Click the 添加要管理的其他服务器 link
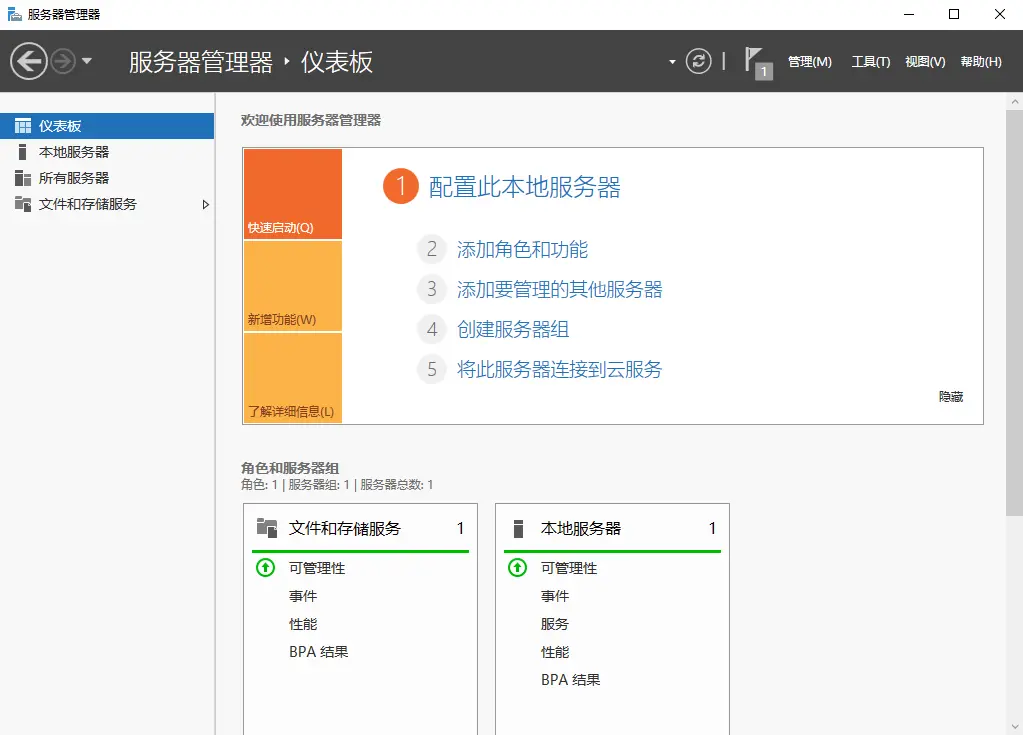The width and height of the screenshot is (1023, 735). pos(559,289)
